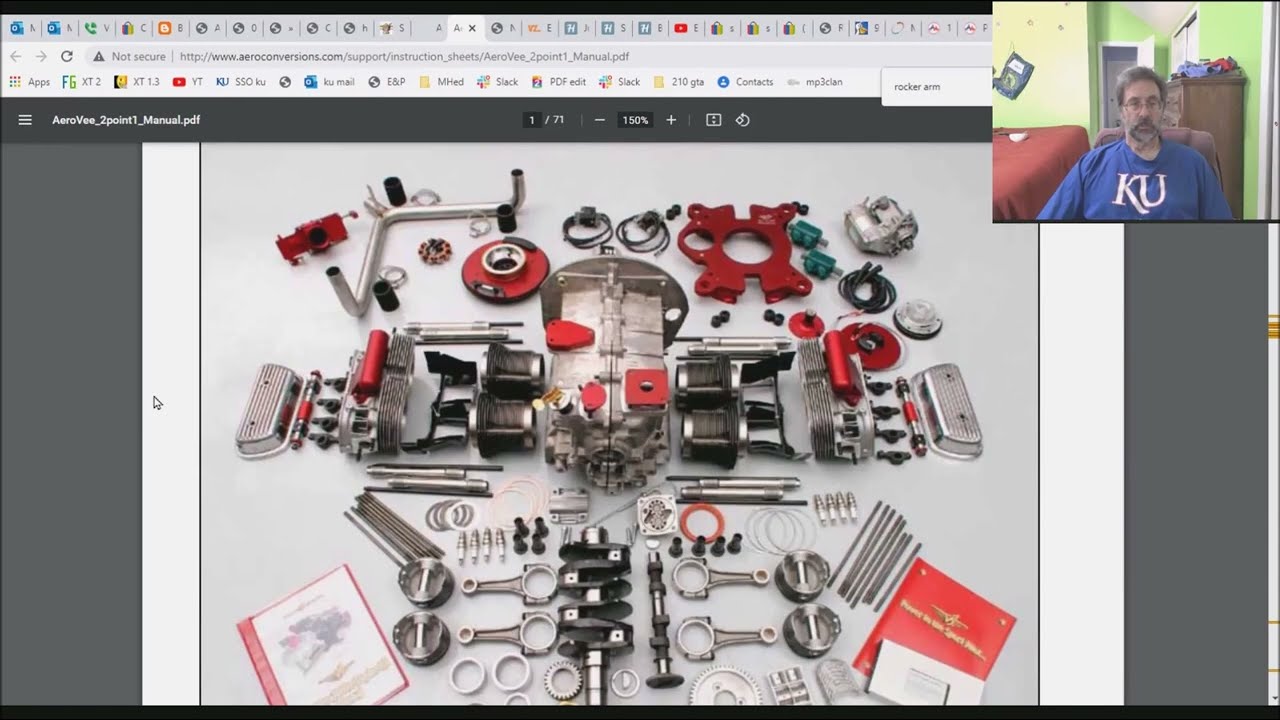1280x720 pixels.
Task: Go forward in browser history
Action: [x=41, y=57]
